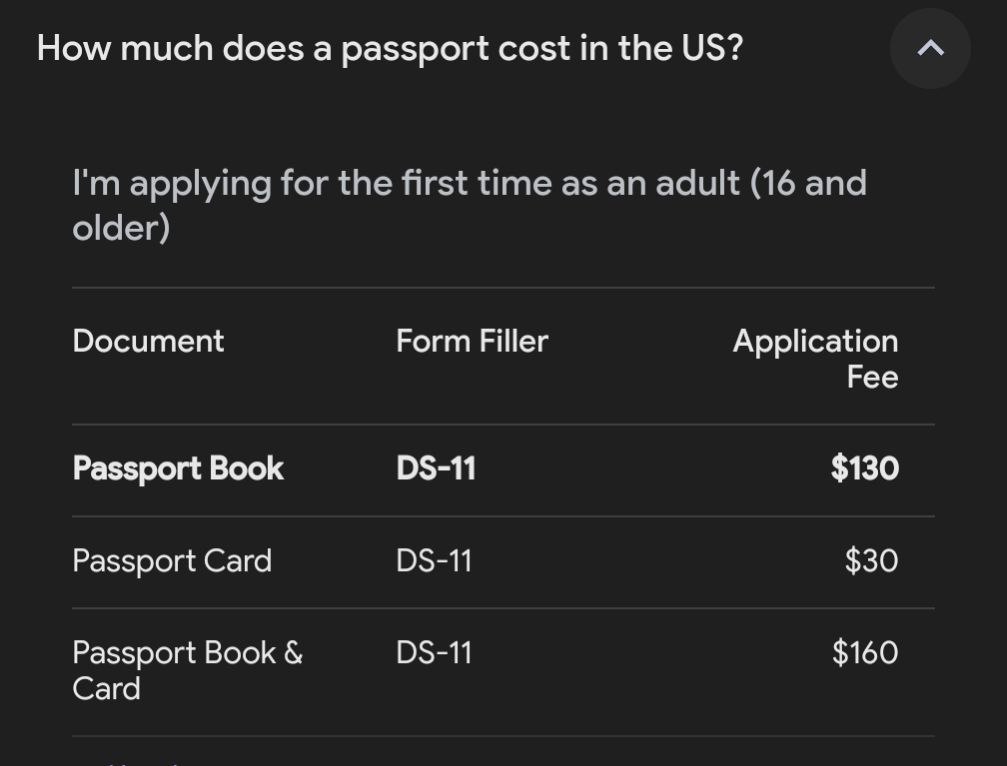
Task: Click DS-11 in the Passport Book & Card row
Action: click(433, 652)
